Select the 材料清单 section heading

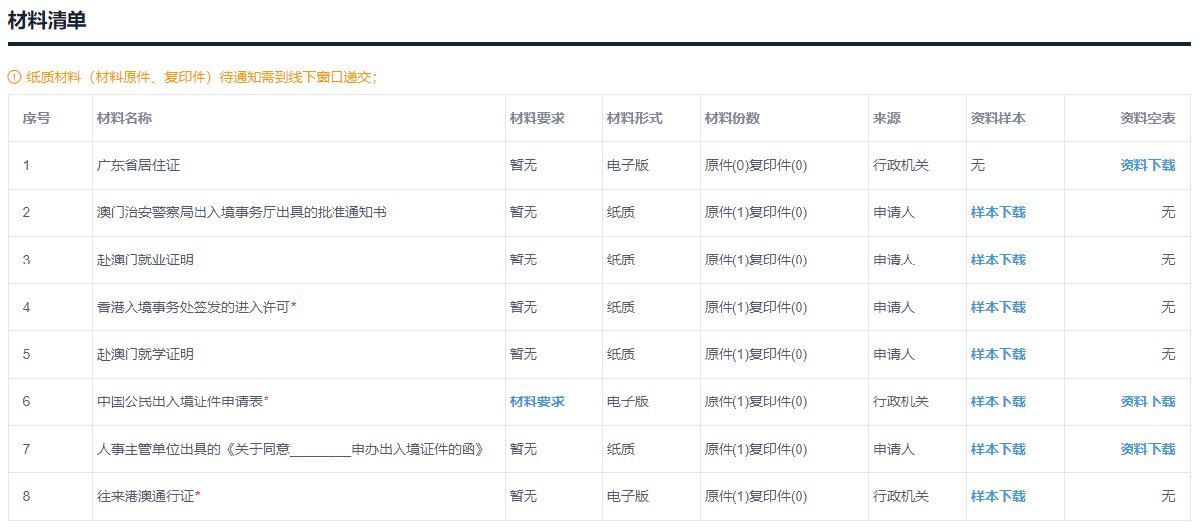point(47,20)
